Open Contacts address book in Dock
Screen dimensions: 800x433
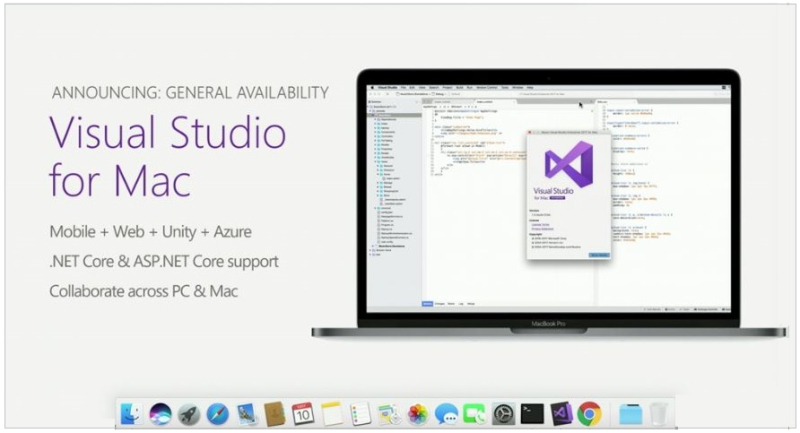pyautogui.click(x=274, y=414)
